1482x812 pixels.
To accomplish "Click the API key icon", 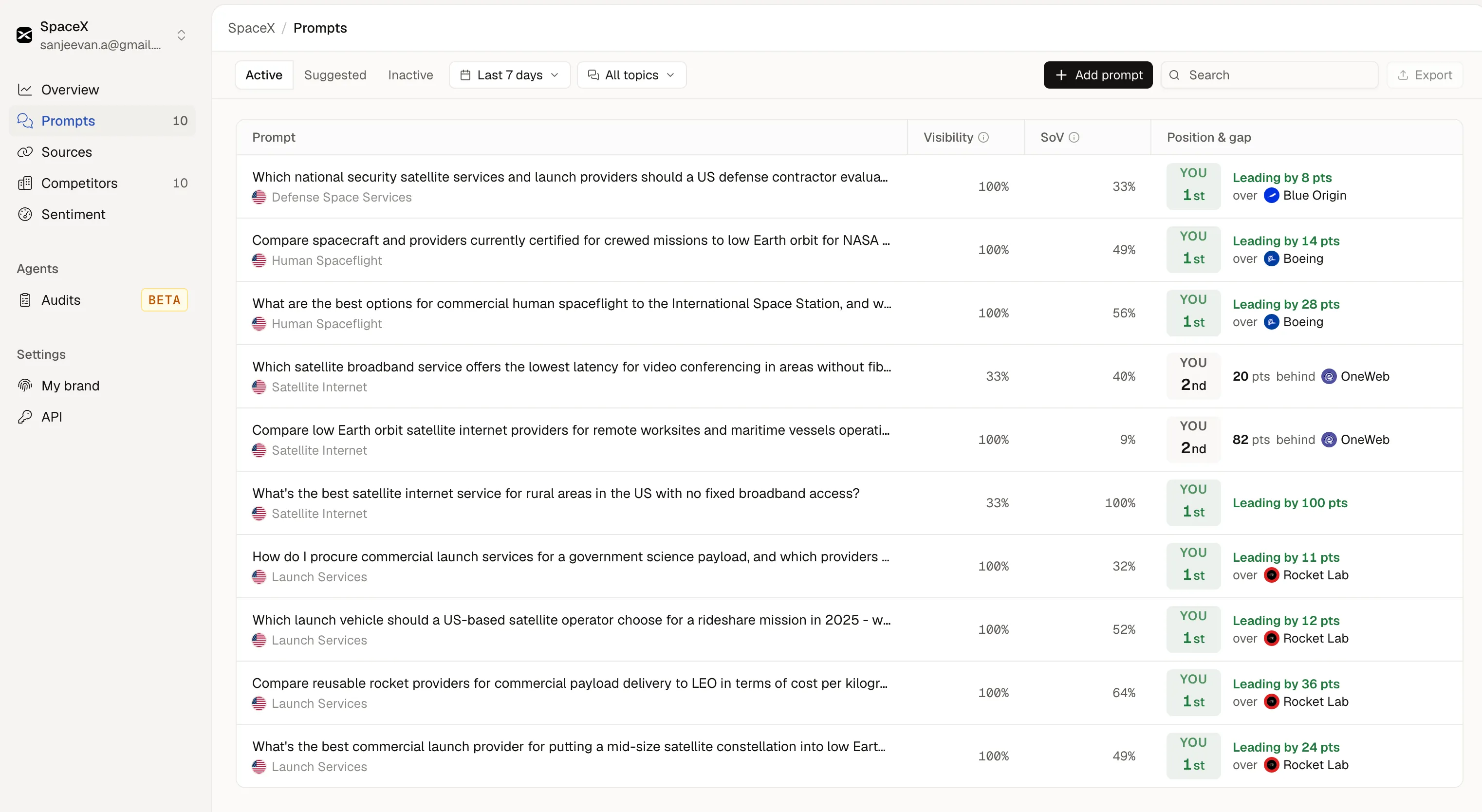I will coord(25,416).
